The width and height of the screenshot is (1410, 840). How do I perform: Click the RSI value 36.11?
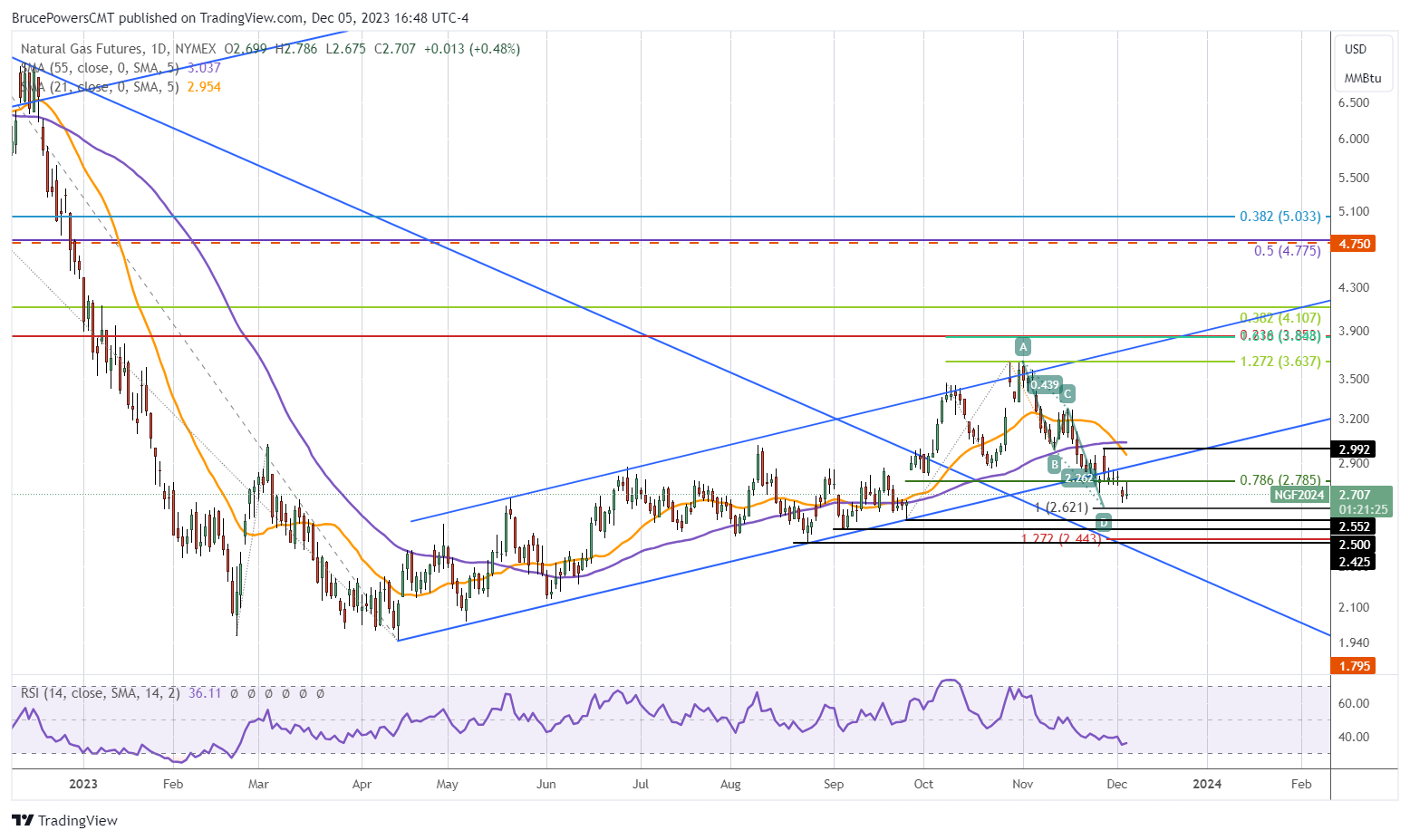pyautogui.click(x=205, y=693)
